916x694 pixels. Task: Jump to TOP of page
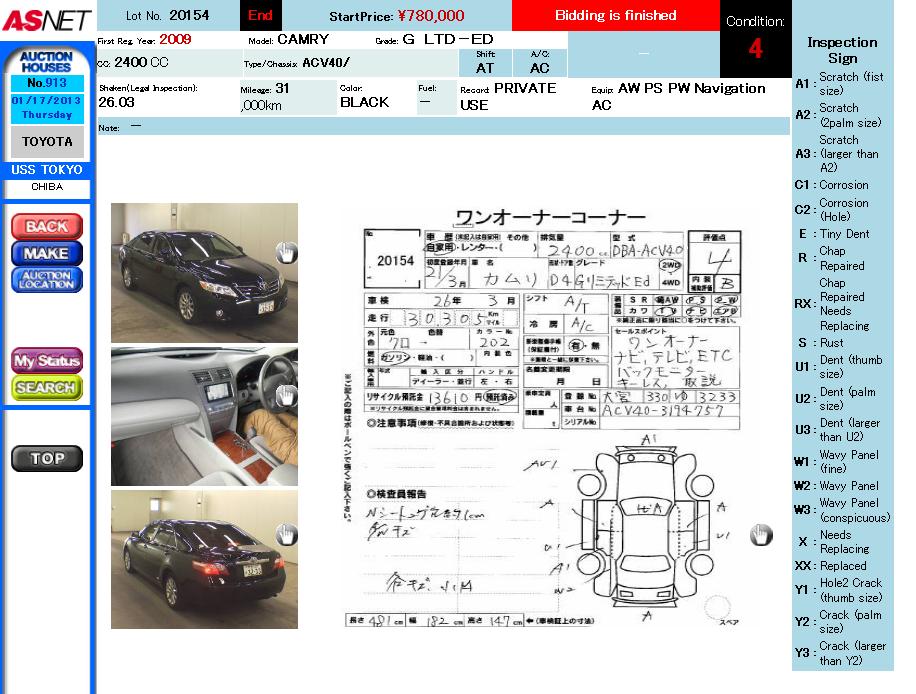46,459
